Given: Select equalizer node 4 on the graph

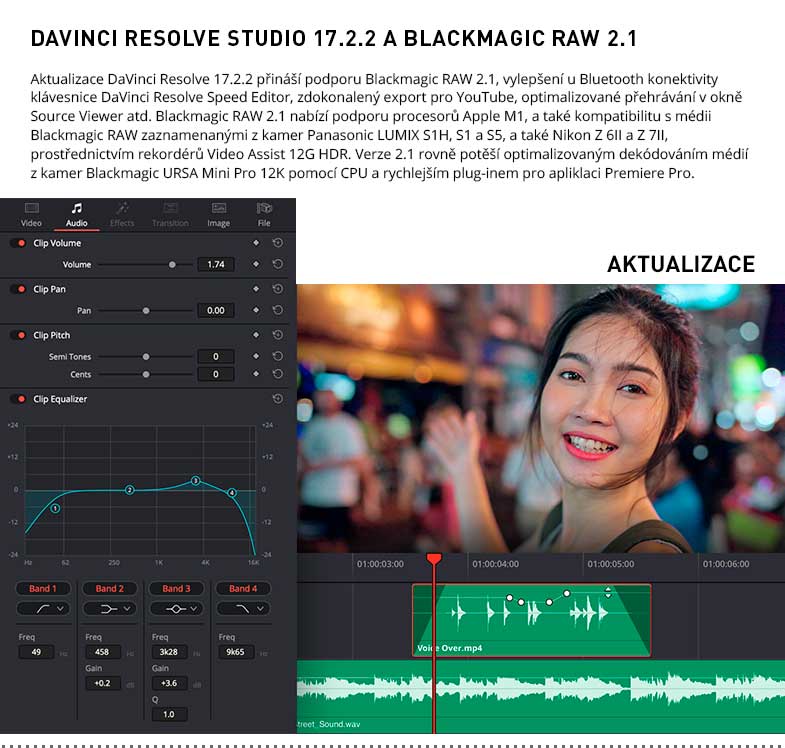Looking at the screenshot, I should pos(232,493).
